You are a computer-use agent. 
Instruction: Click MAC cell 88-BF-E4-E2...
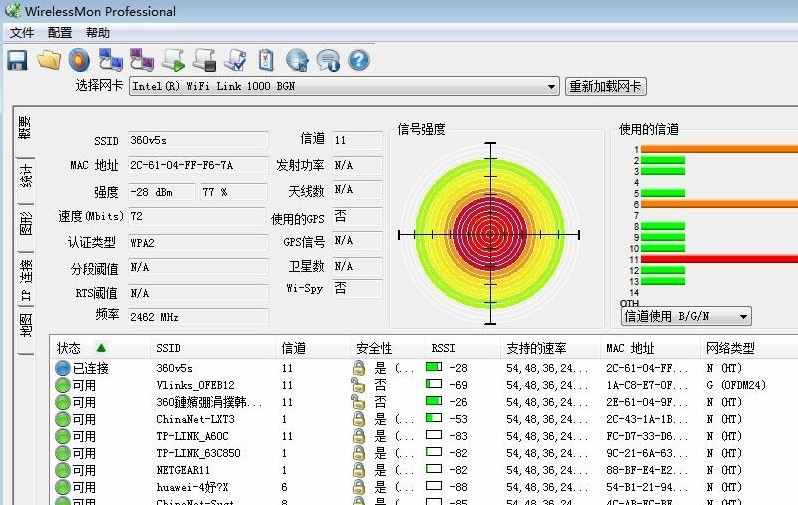[646, 470]
